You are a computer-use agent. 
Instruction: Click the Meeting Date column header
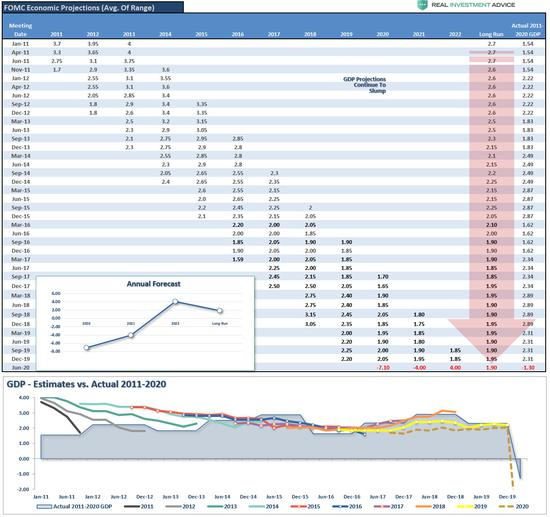pyautogui.click(x=20, y=30)
